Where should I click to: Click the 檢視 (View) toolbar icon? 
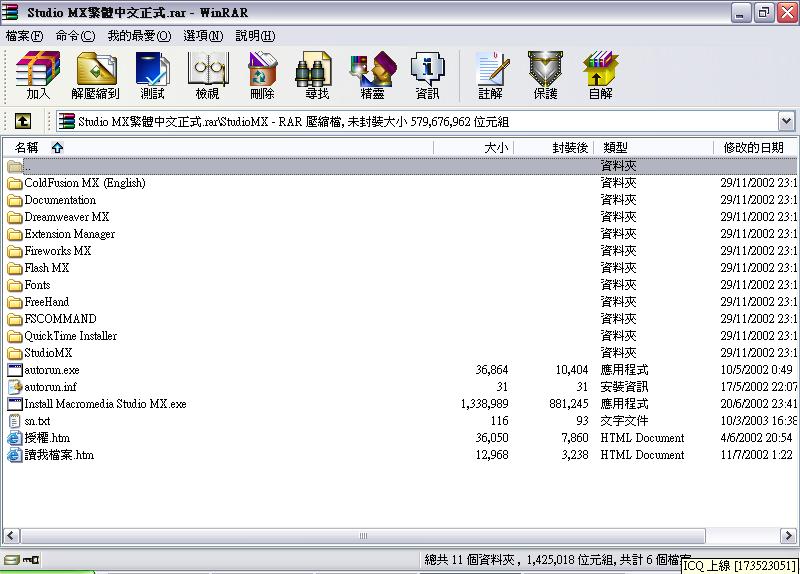pyautogui.click(x=207, y=75)
